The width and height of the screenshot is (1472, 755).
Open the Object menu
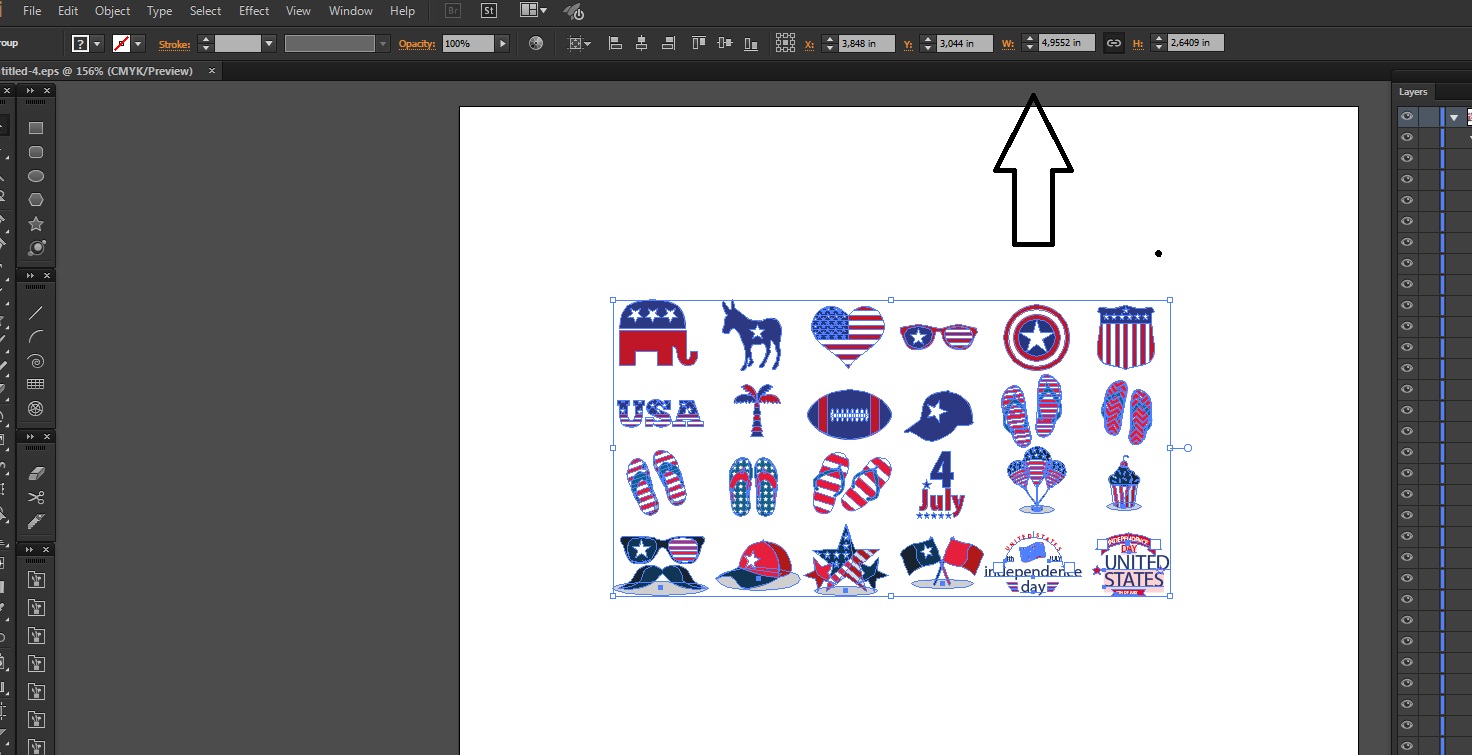point(112,11)
